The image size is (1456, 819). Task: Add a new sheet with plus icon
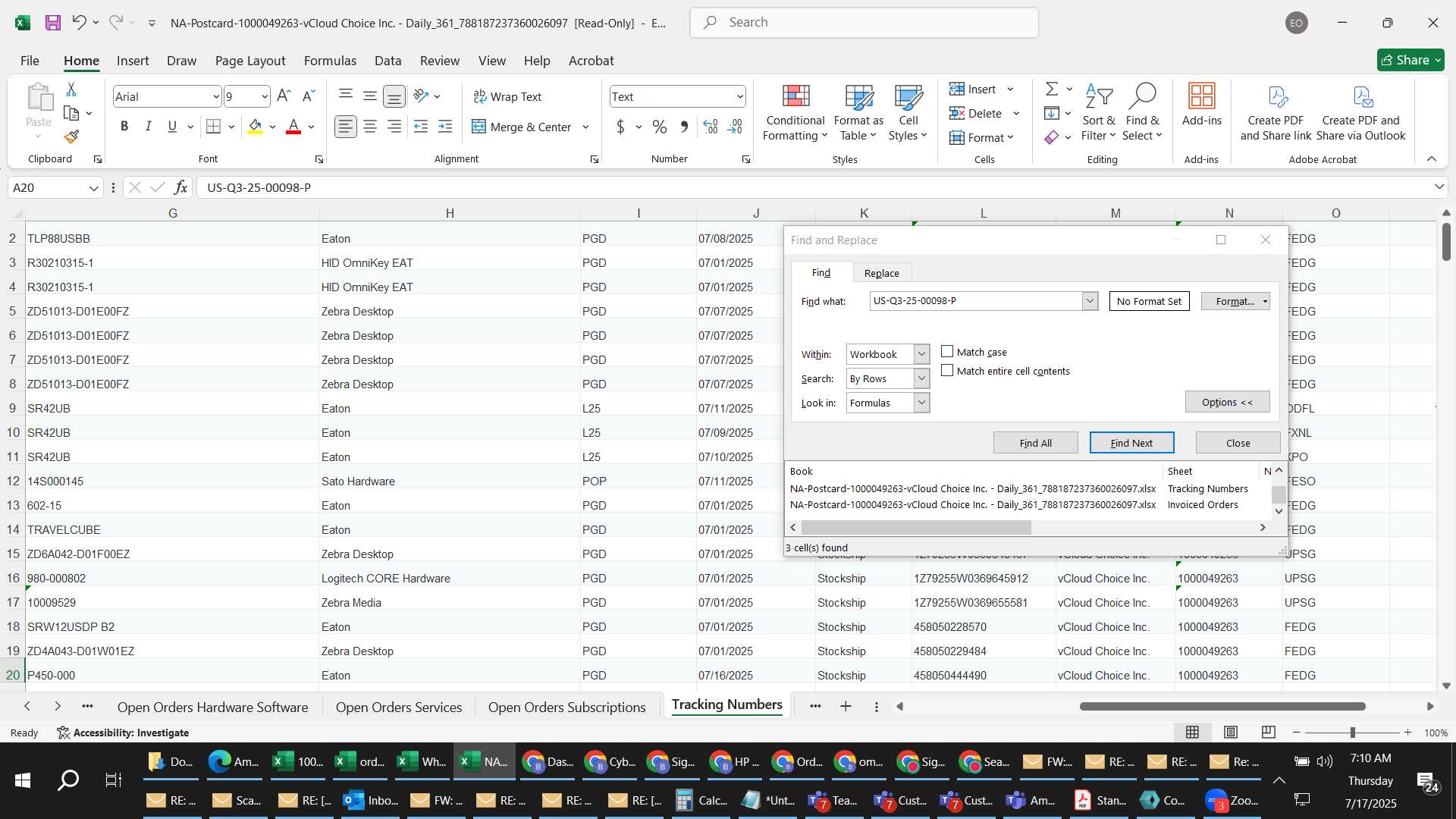(846, 706)
